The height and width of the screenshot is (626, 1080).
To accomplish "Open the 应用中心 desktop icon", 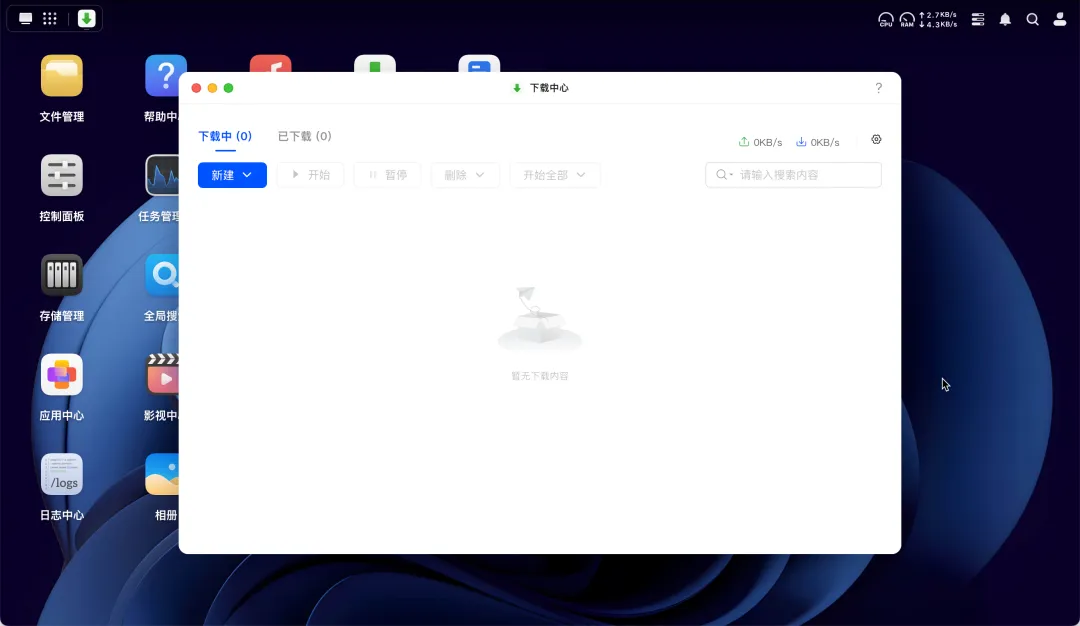I will (62, 375).
